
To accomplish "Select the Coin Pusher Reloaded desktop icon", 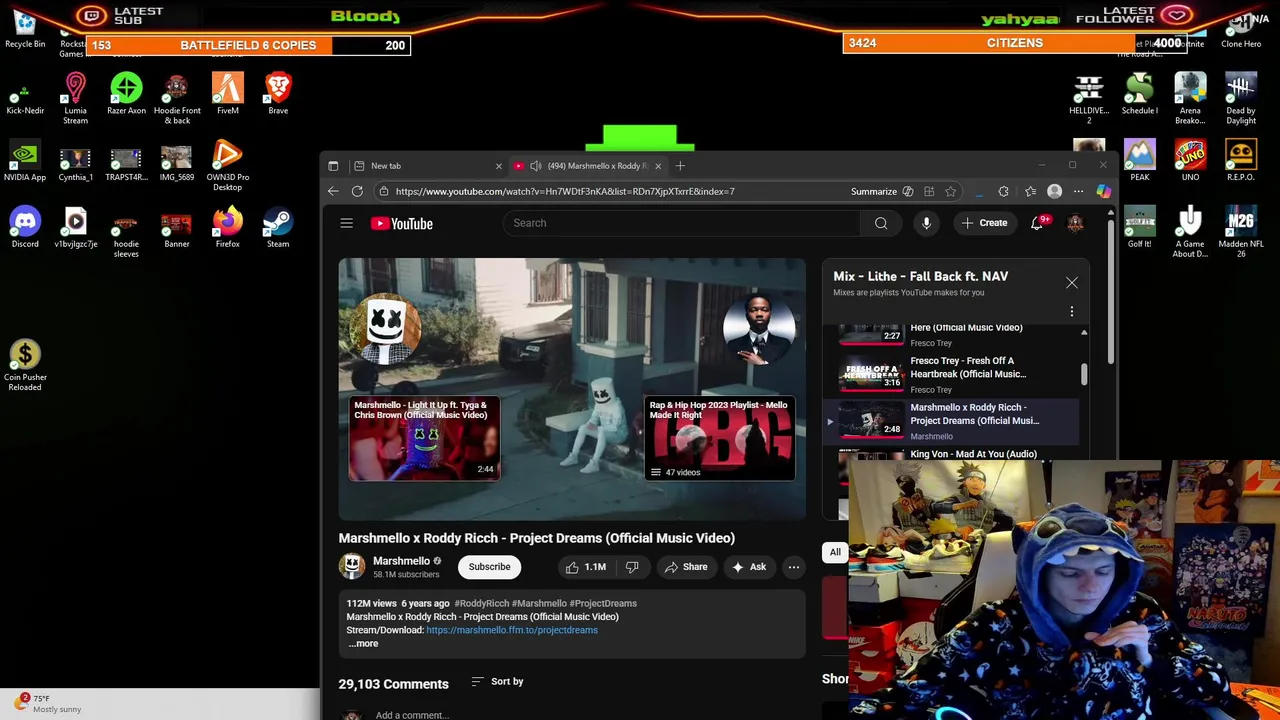I will coord(25,366).
